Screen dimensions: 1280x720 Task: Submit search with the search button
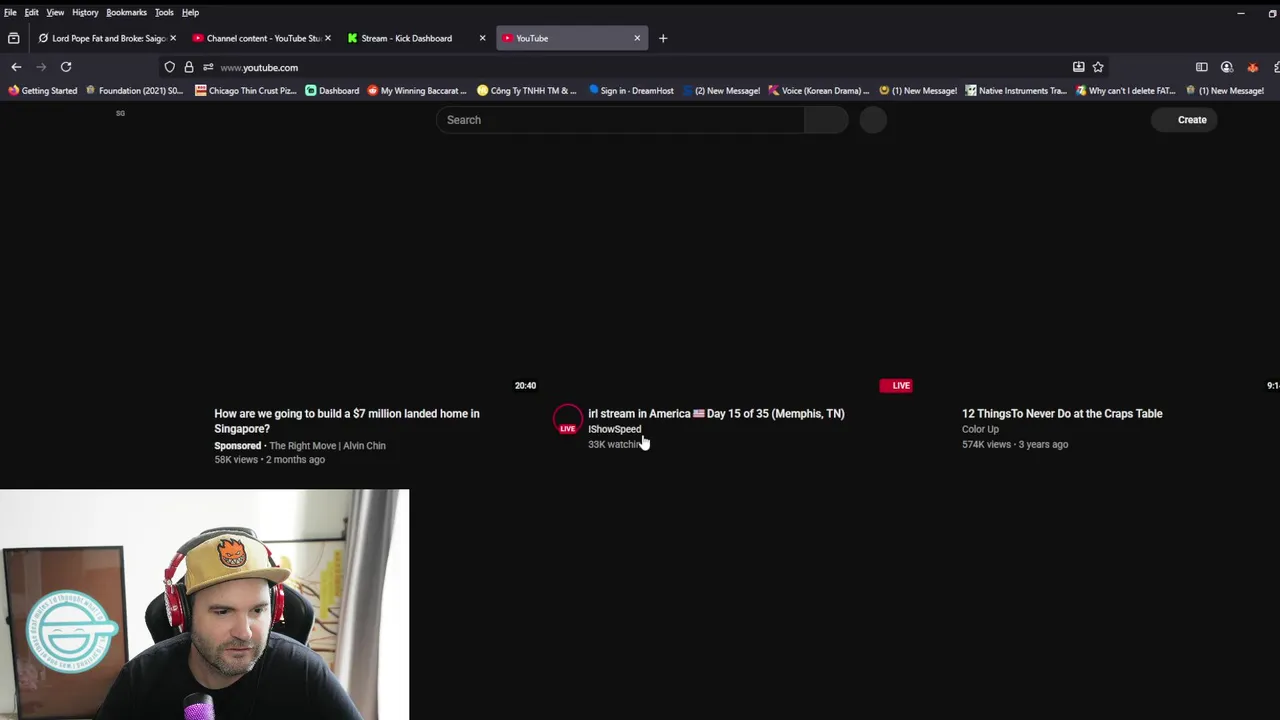click(x=826, y=120)
